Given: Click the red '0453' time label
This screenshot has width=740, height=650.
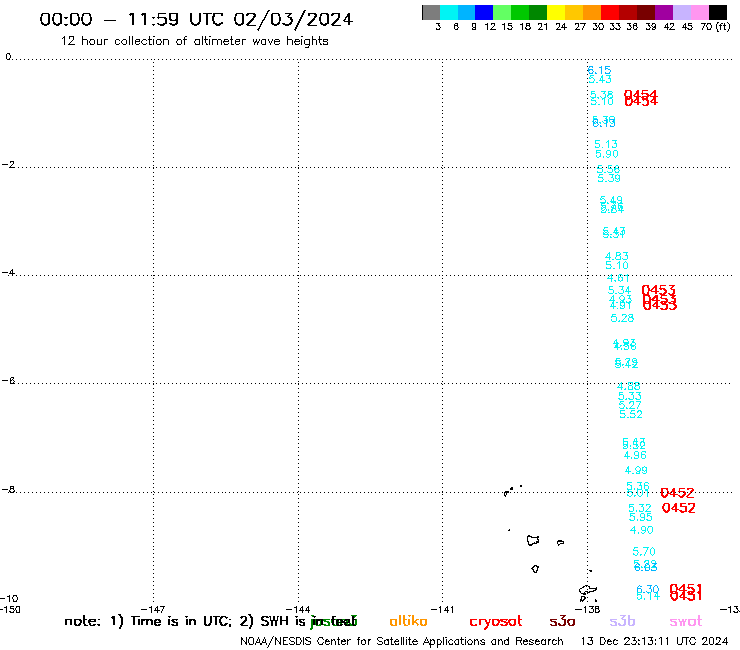Looking at the screenshot, I should pos(659,297).
